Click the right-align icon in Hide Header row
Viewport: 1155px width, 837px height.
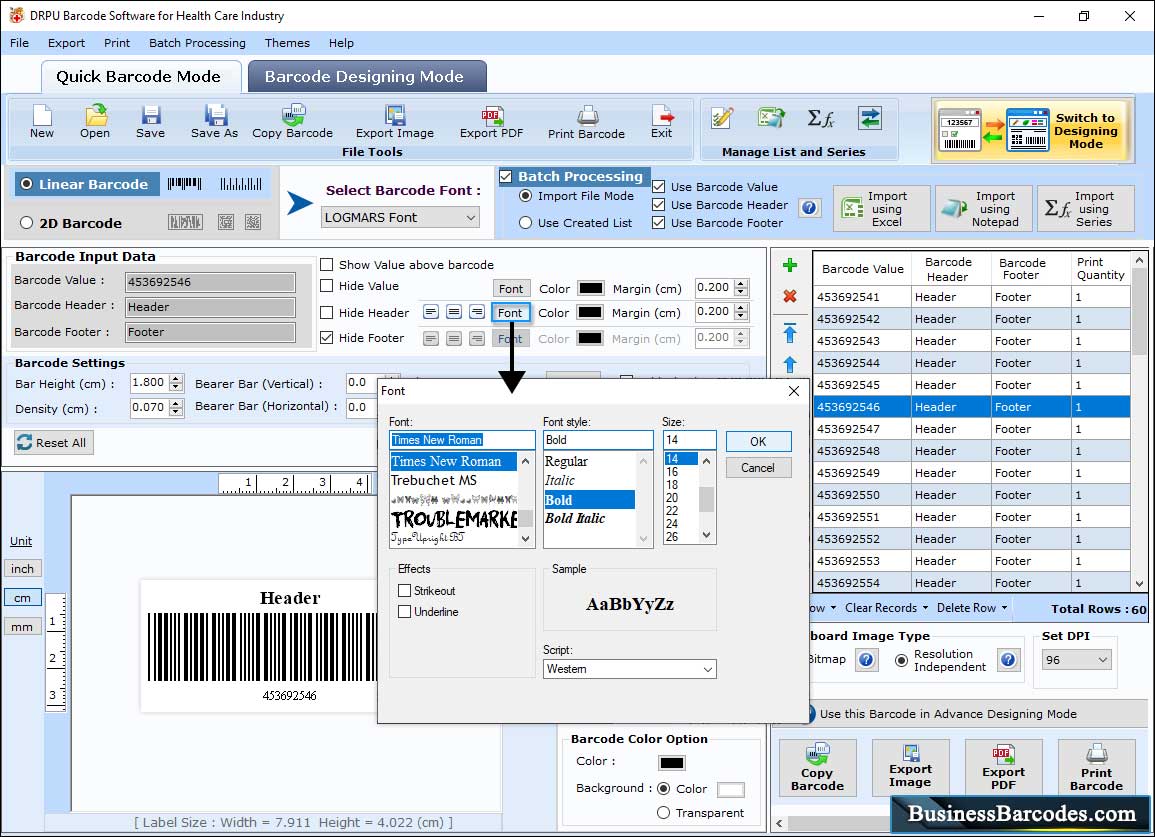477,312
